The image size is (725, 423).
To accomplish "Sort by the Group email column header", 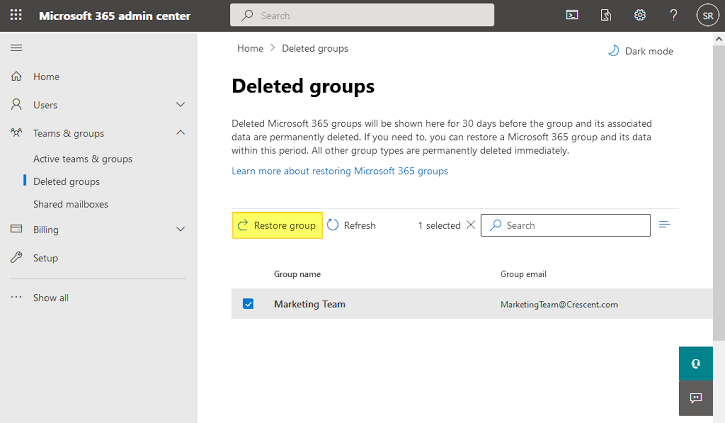I will pos(523,274).
